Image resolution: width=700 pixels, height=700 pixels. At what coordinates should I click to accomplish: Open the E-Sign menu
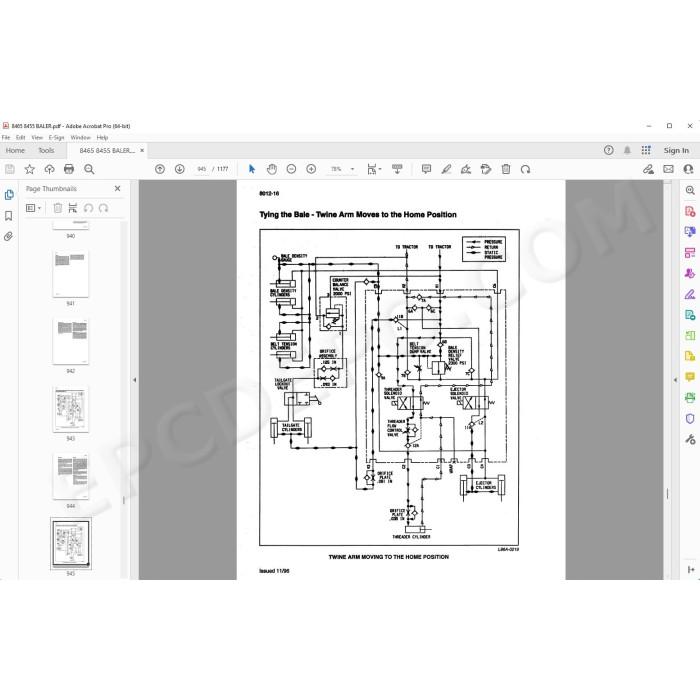coord(56,138)
